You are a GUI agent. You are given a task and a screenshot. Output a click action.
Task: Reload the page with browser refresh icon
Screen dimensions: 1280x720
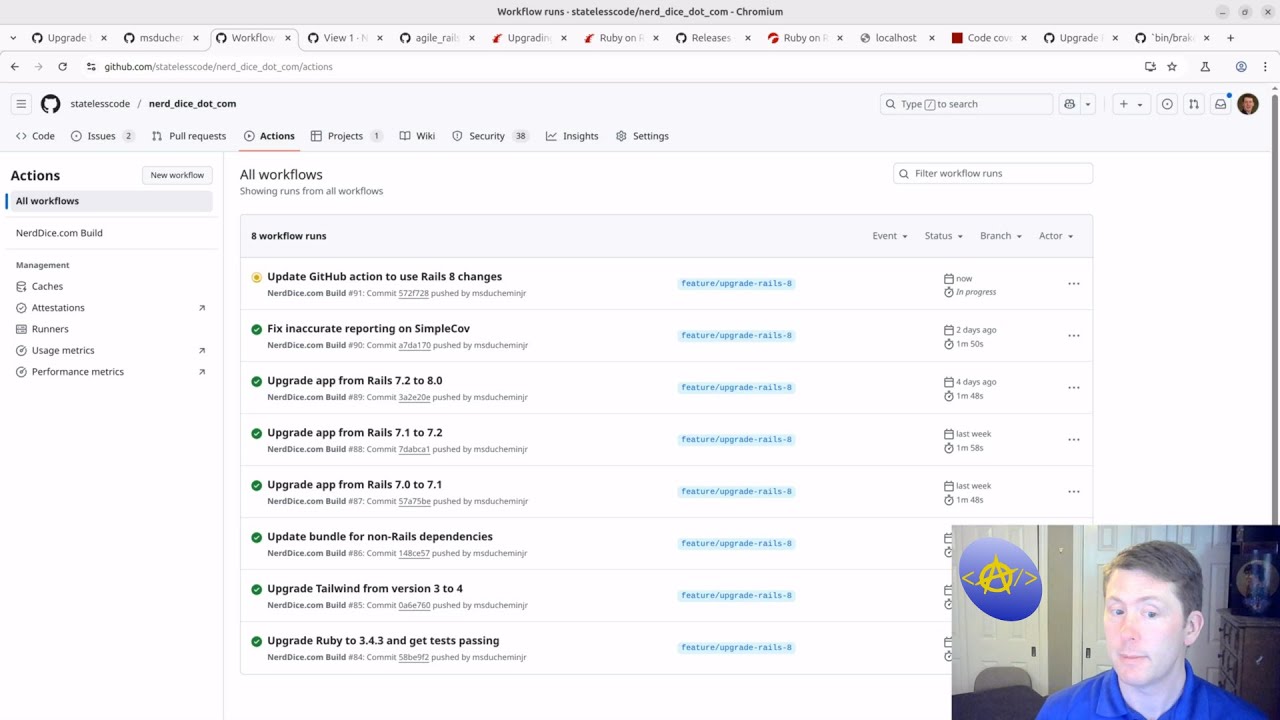(62, 67)
